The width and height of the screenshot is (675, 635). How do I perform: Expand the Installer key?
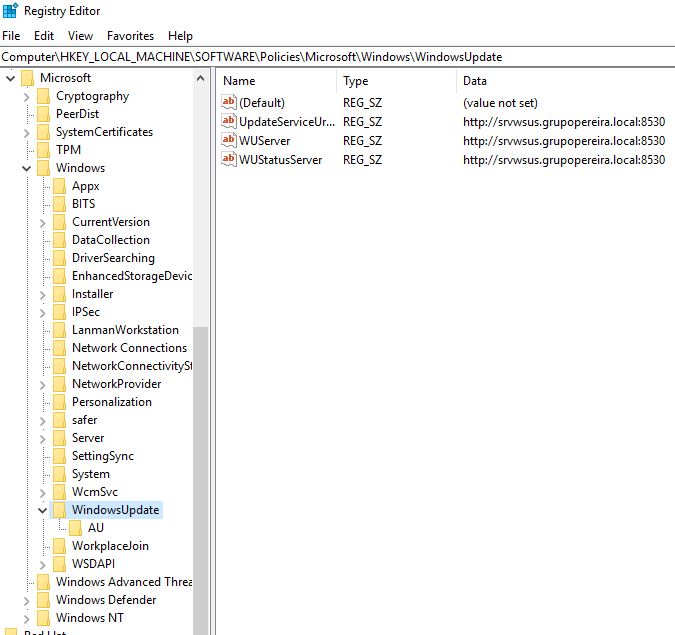click(43, 295)
